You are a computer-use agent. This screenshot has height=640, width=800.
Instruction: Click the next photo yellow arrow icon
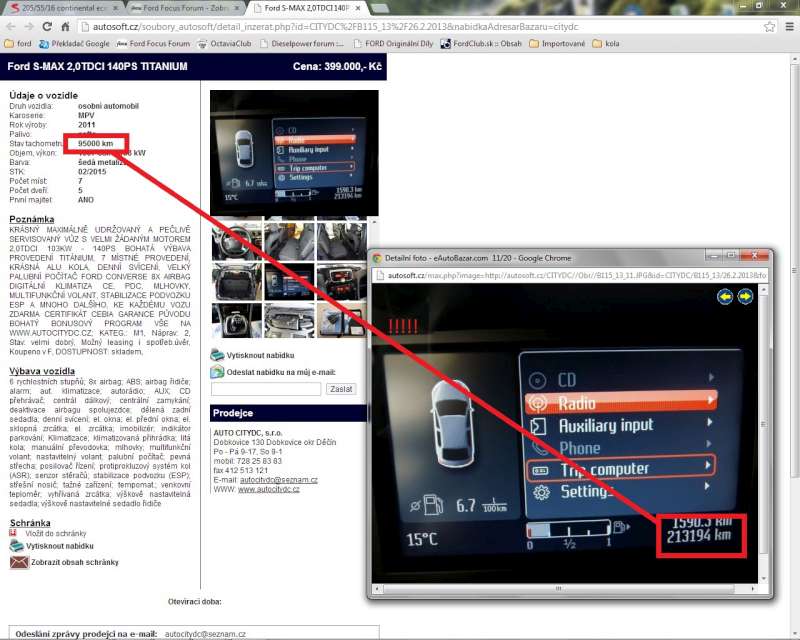click(744, 297)
